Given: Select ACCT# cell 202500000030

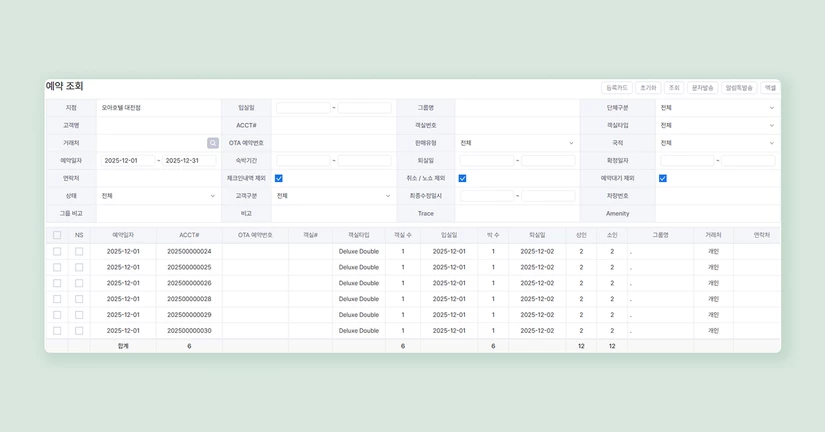Looking at the screenshot, I should coord(189,331).
